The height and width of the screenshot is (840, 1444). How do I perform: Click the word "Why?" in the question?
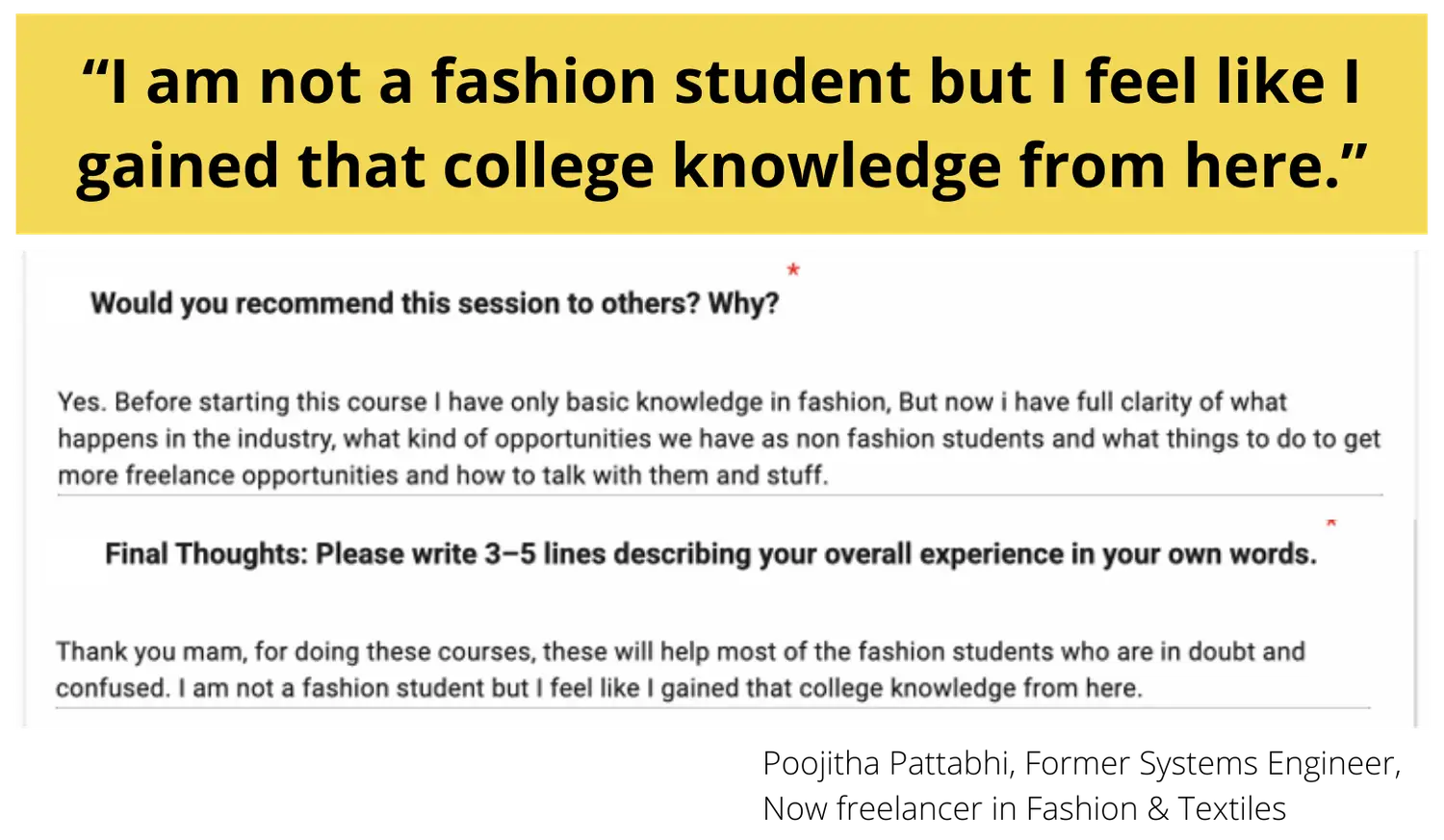tap(743, 304)
